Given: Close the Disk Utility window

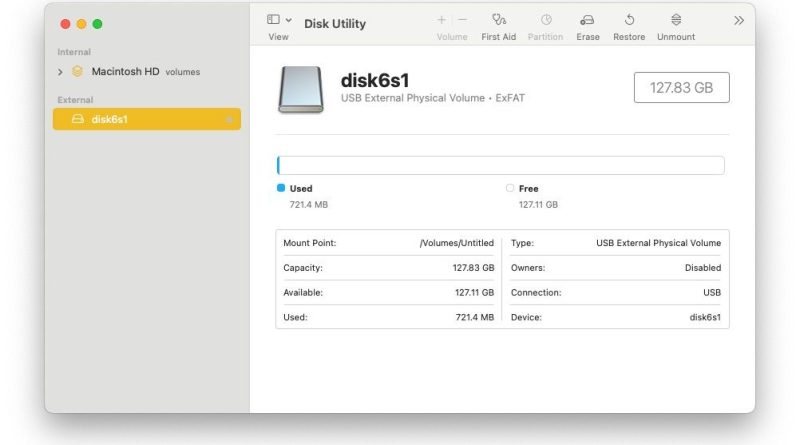Looking at the screenshot, I should 65,24.
